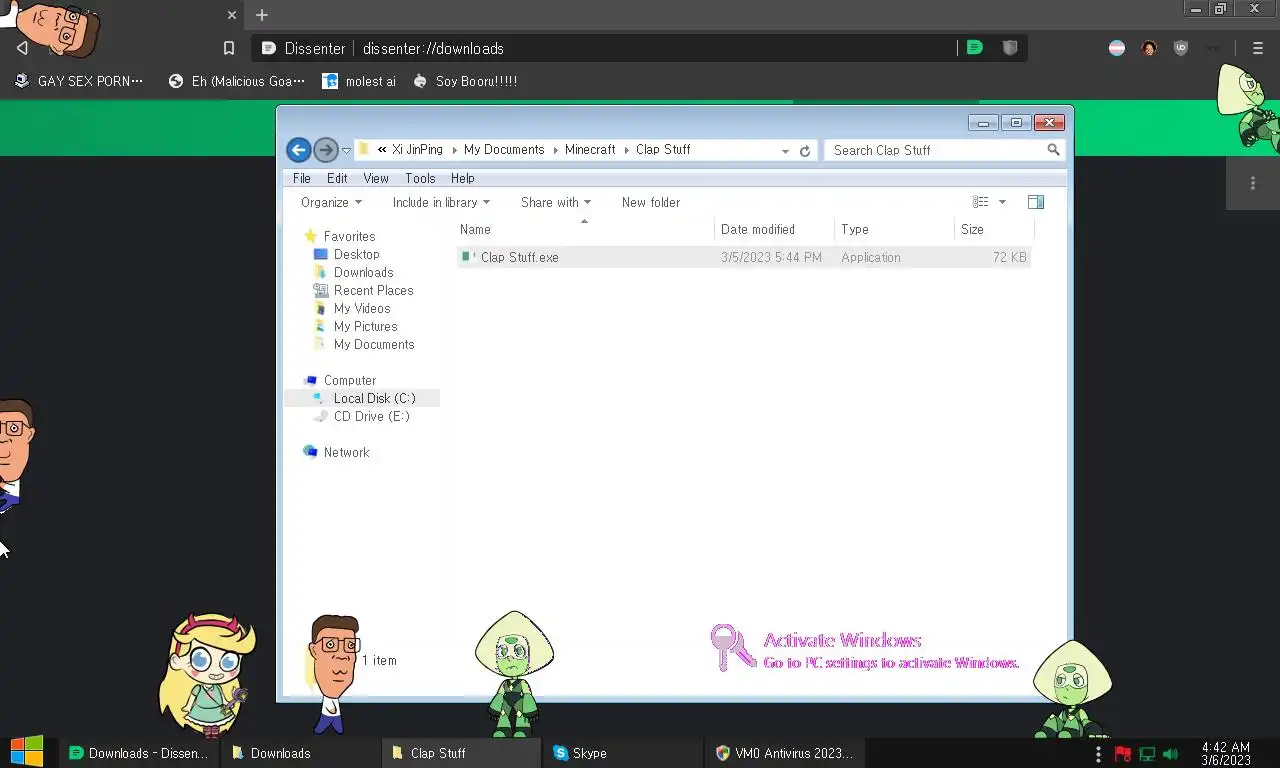Open My Videos in navigation pane
This screenshot has width=1280, height=768.
362,308
